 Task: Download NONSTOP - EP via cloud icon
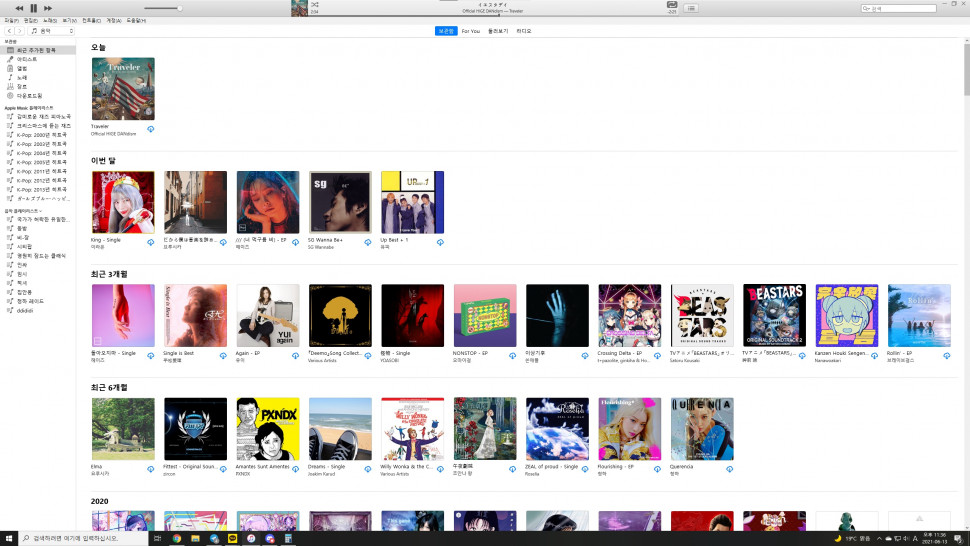tap(512, 356)
